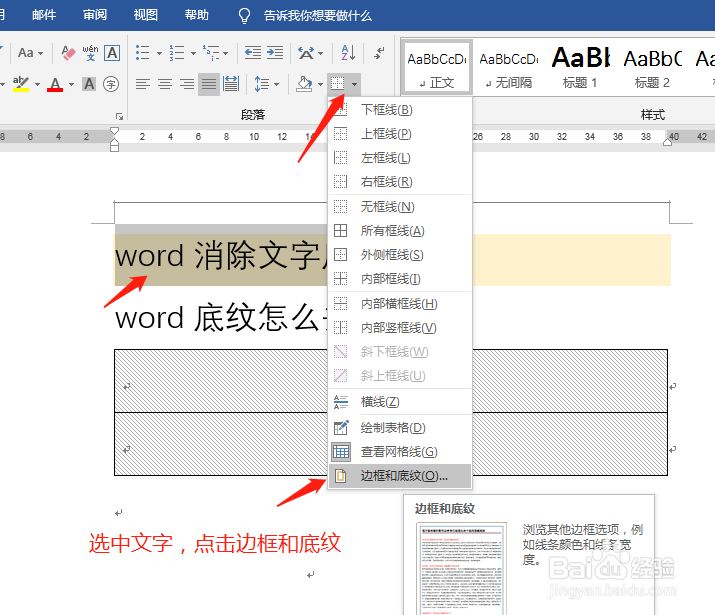Open the line spacing dropdown arrow
Image resolution: width=715 pixels, height=615 pixels.
click(276, 84)
